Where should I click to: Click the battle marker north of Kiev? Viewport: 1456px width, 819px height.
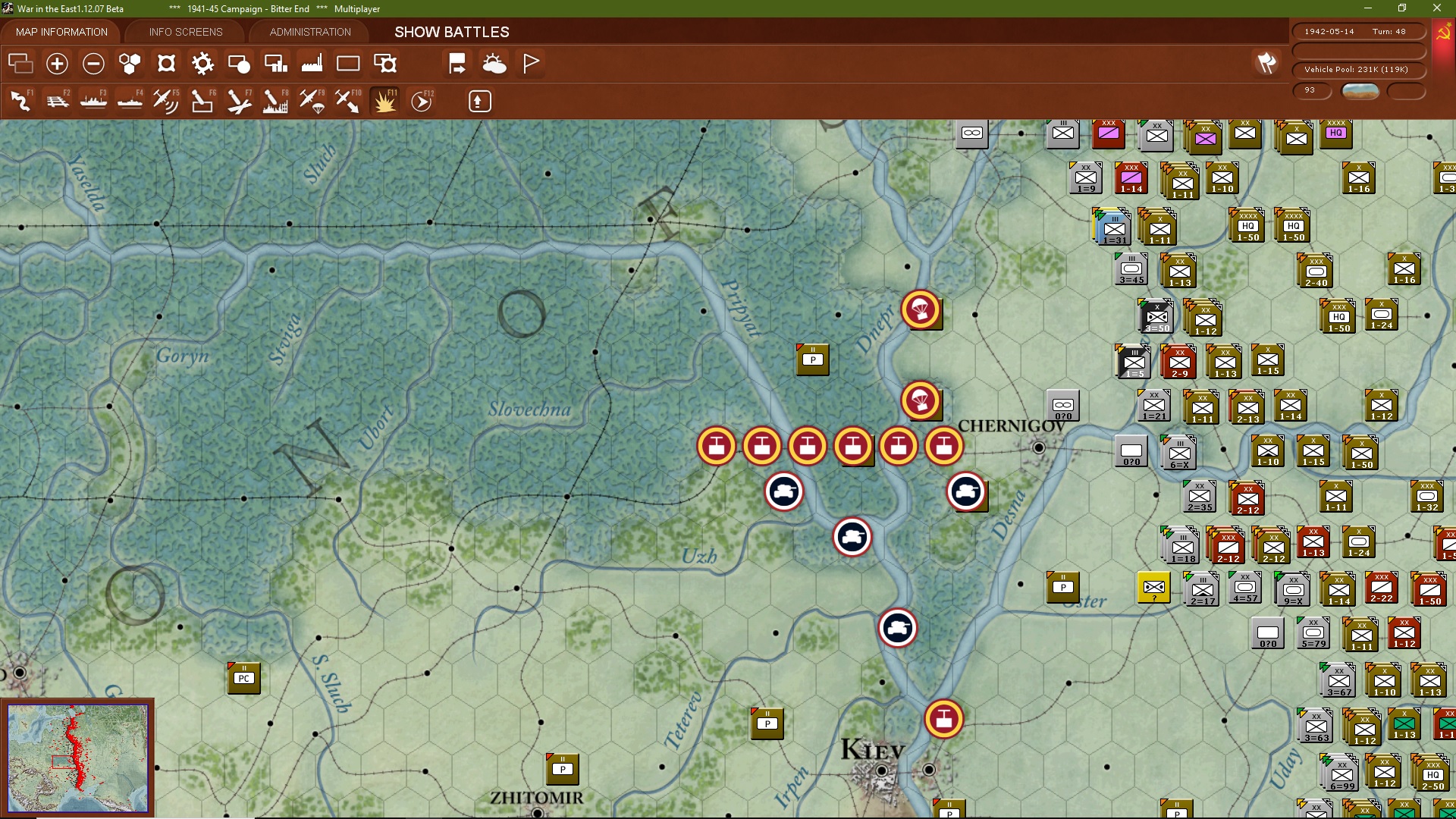pos(943,718)
